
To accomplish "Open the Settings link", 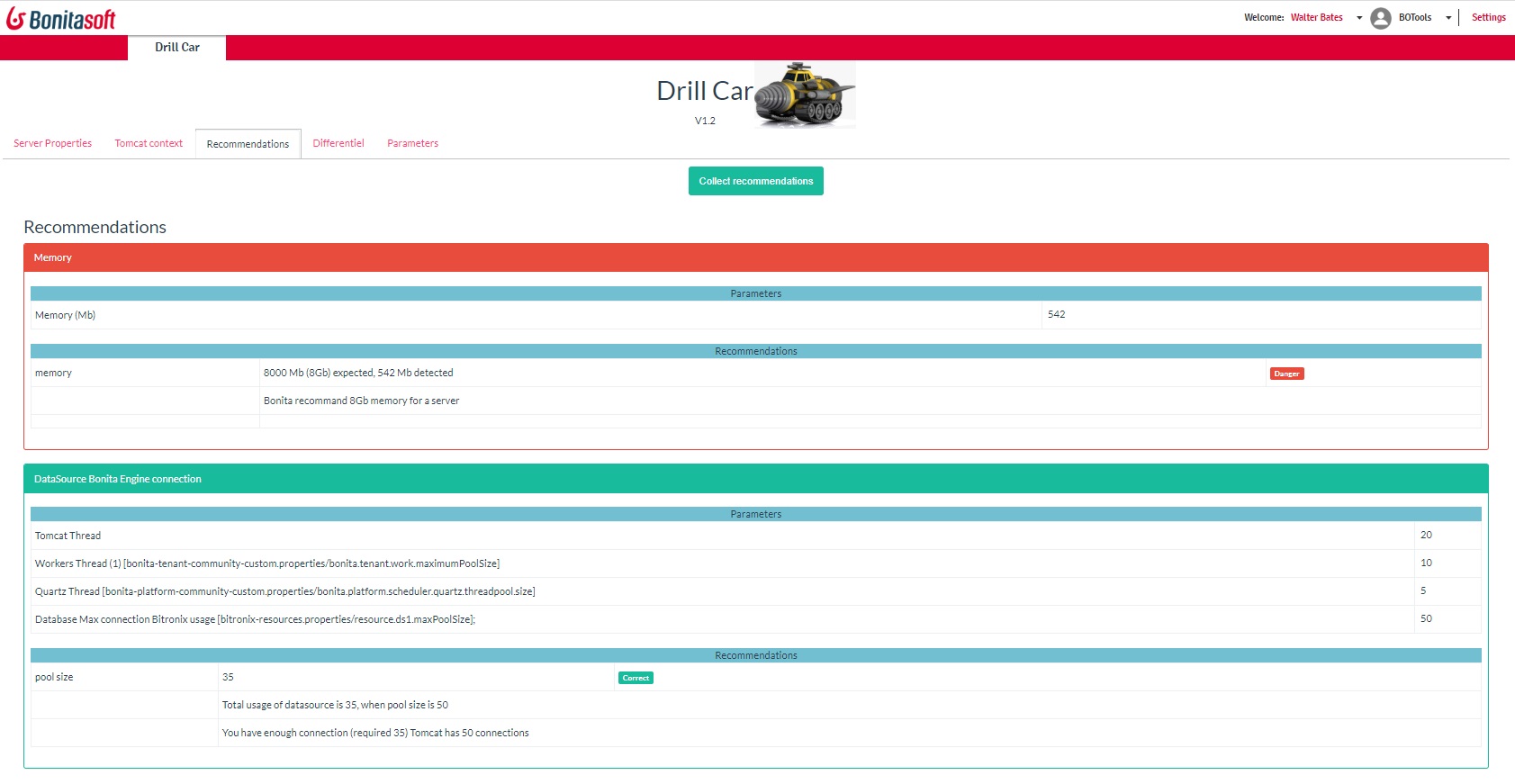I will pyautogui.click(x=1488, y=17).
